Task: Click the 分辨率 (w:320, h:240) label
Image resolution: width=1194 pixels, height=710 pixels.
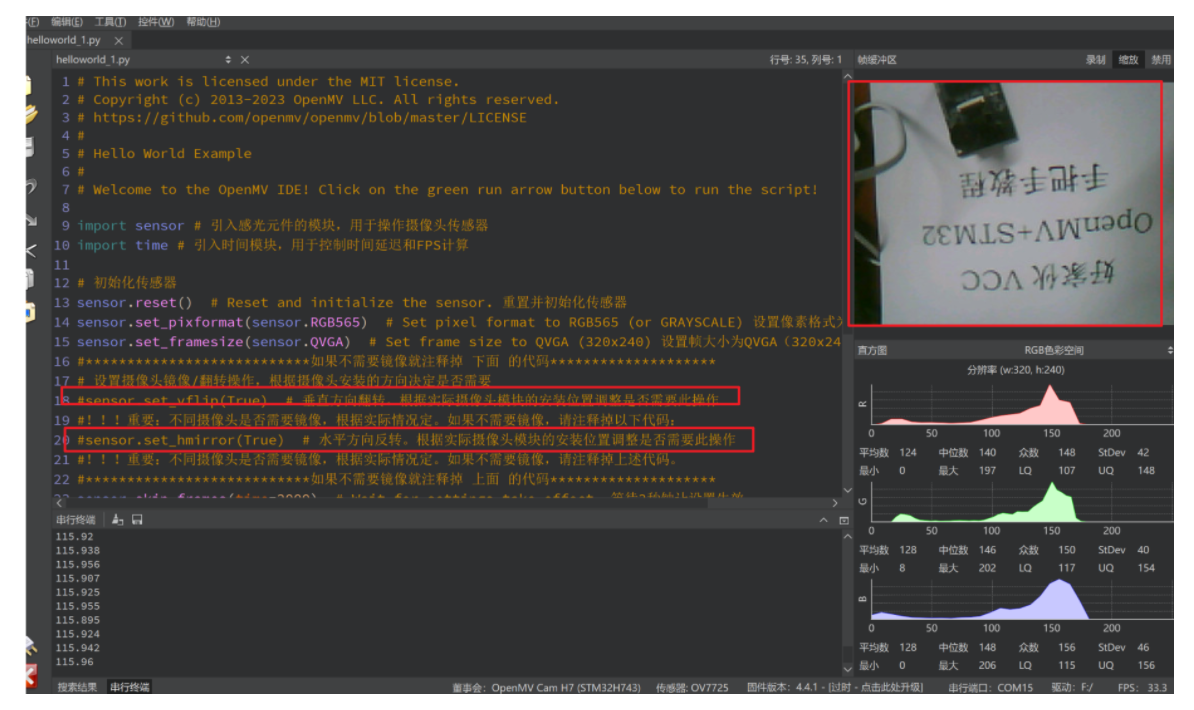Action: click(1015, 369)
